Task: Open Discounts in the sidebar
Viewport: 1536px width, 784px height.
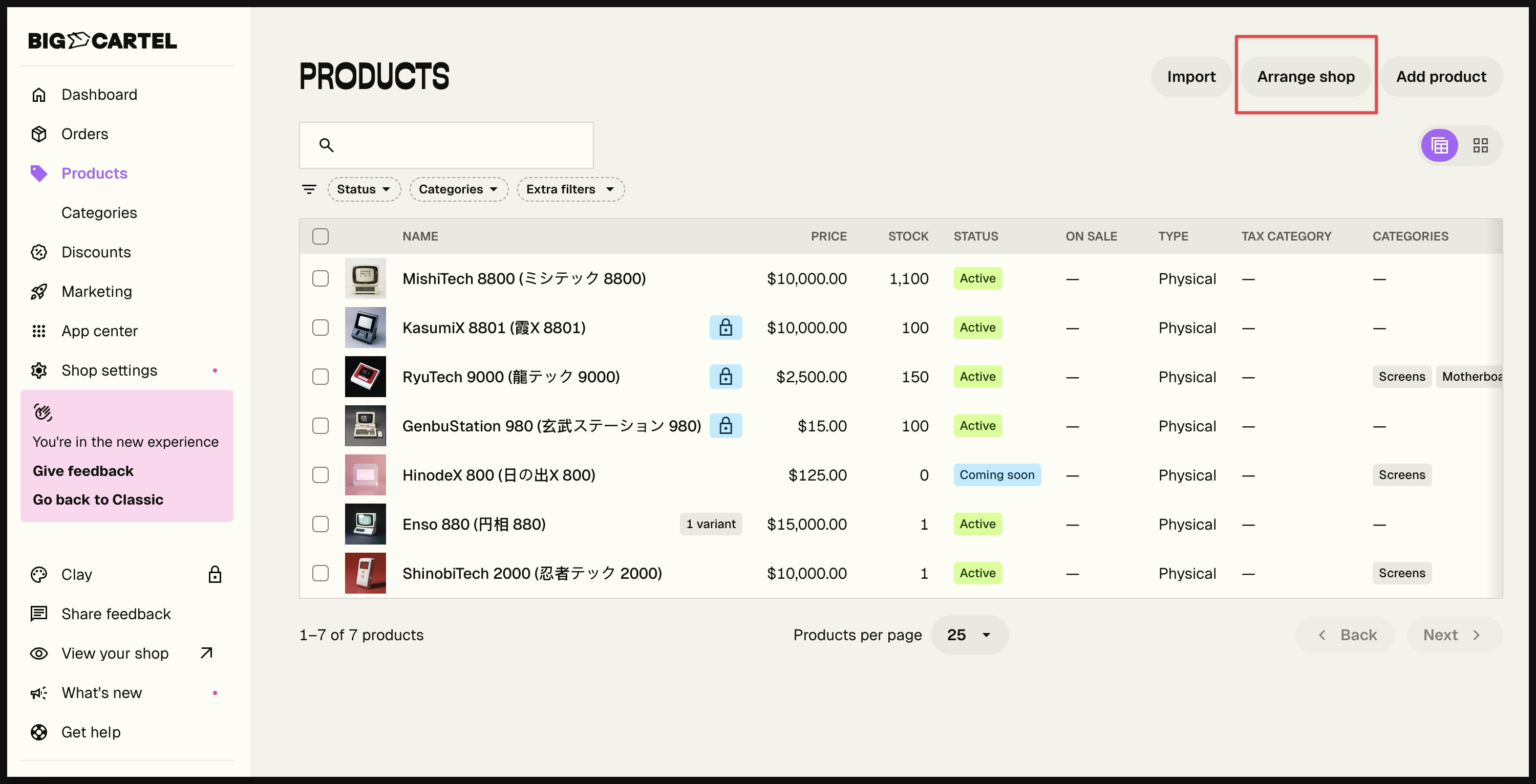Action: 96,252
